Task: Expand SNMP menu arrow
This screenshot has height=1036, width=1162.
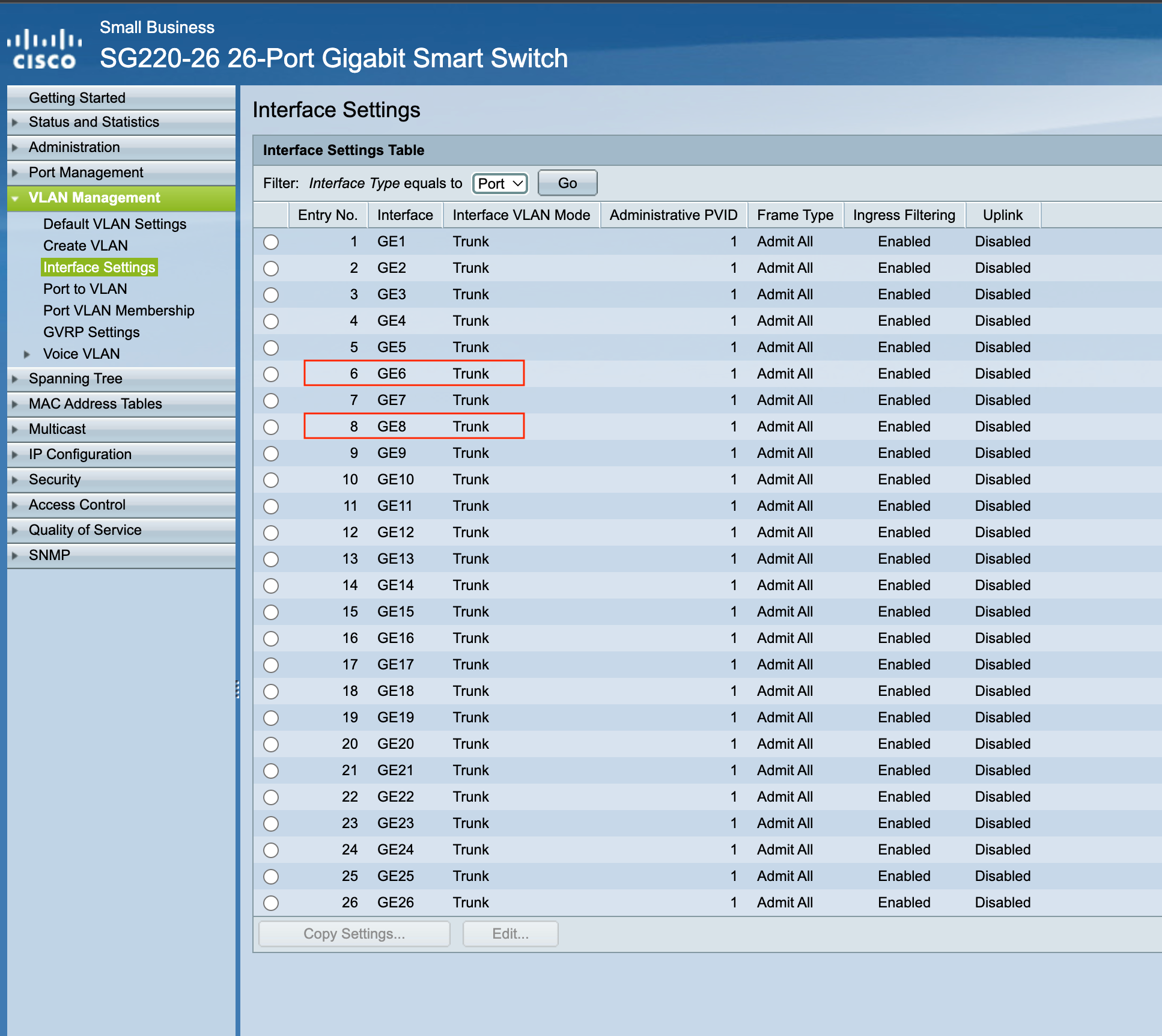Action: pyautogui.click(x=15, y=556)
